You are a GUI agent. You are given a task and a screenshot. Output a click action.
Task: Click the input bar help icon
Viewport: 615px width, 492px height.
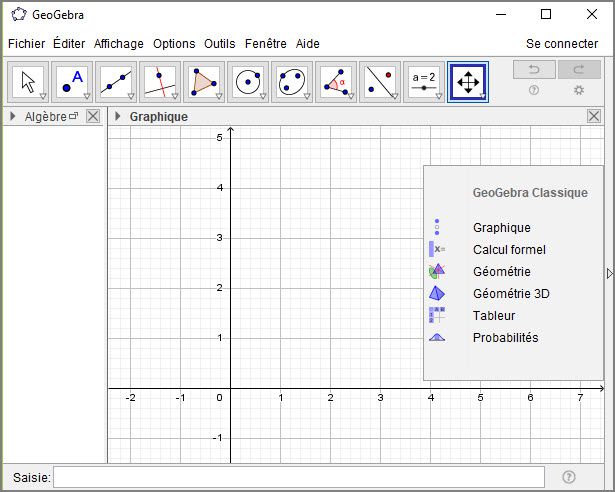pos(569,477)
